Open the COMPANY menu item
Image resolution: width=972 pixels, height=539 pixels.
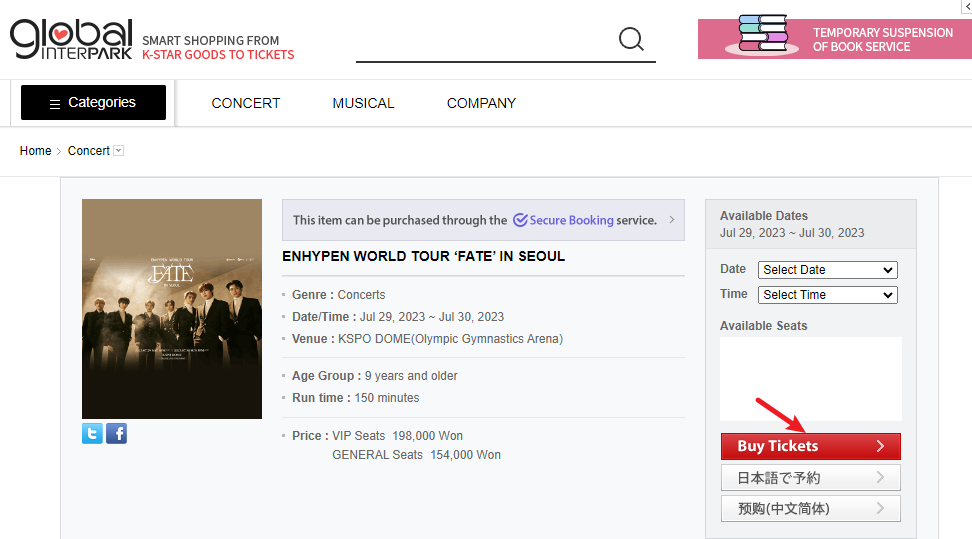(481, 103)
